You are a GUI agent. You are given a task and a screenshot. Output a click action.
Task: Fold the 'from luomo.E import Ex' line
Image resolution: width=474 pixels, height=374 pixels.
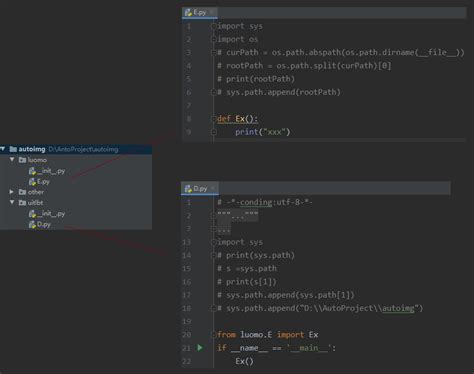[214, 334]
